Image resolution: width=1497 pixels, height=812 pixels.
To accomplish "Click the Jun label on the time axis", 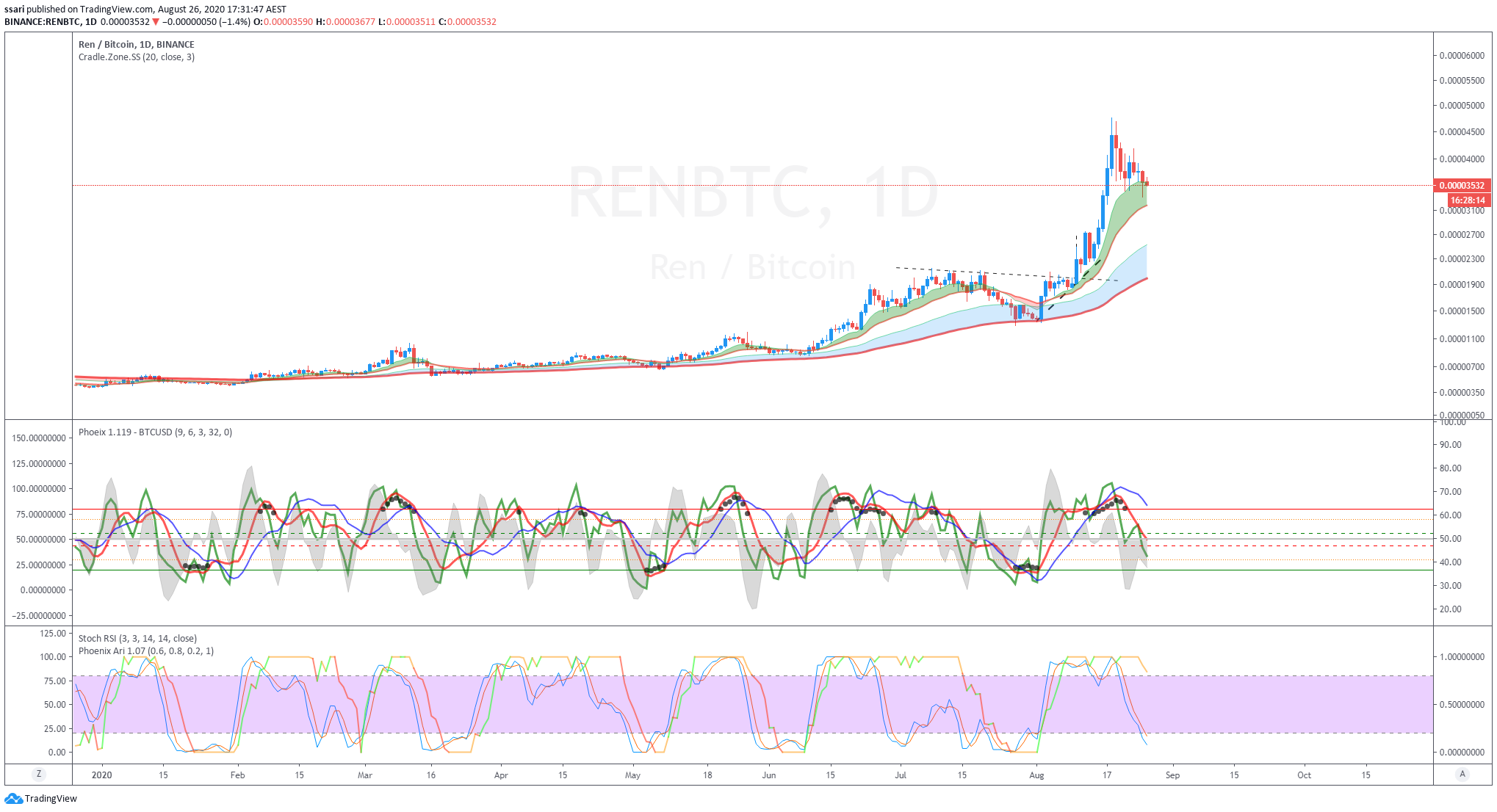I will [769, 775].
